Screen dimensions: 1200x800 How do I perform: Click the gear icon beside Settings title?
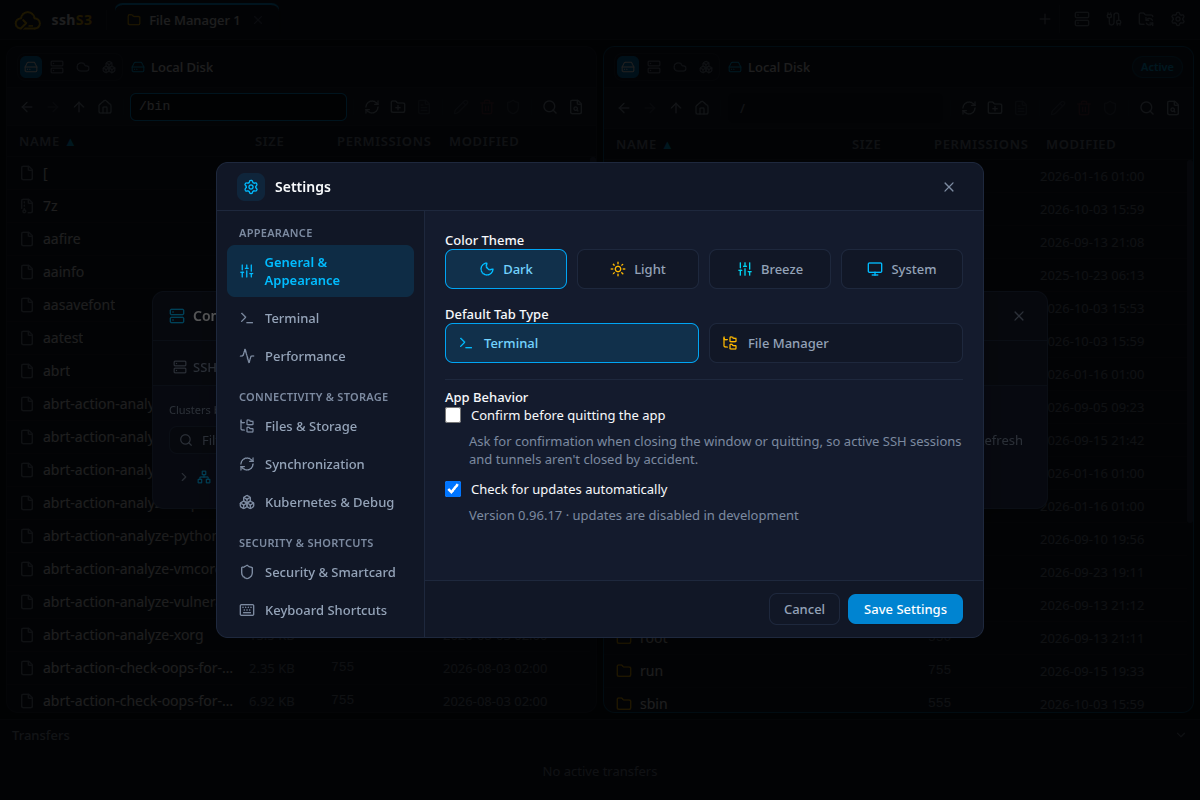[x=251, y=187]
